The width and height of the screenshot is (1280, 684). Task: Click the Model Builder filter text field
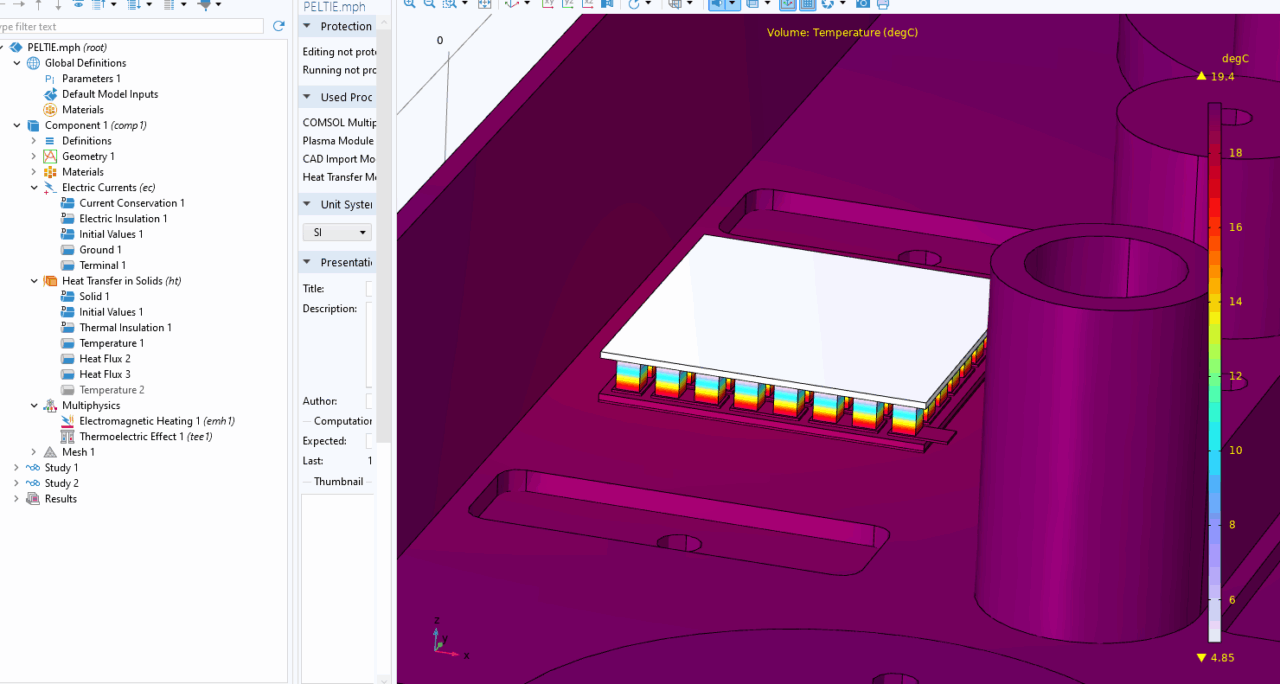point(132,26)
